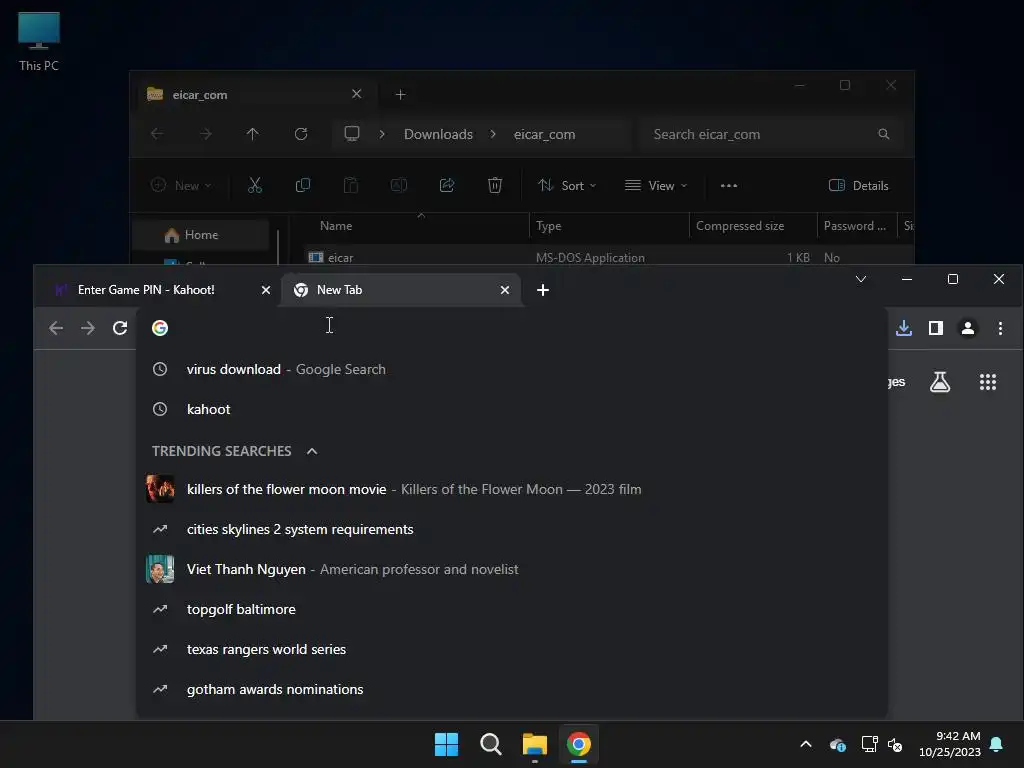Open Sort dropdown in File Explorer
The height and width of the screenshot is (768, 1024).
(566, 185)
